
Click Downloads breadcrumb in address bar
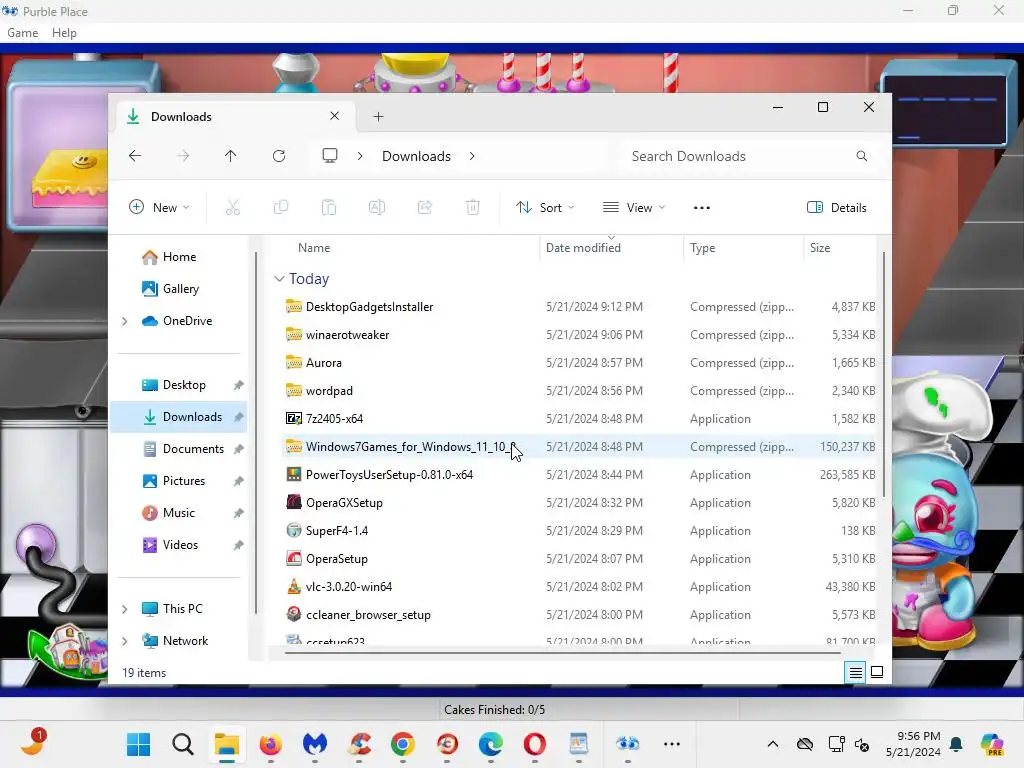pos(416,156)
